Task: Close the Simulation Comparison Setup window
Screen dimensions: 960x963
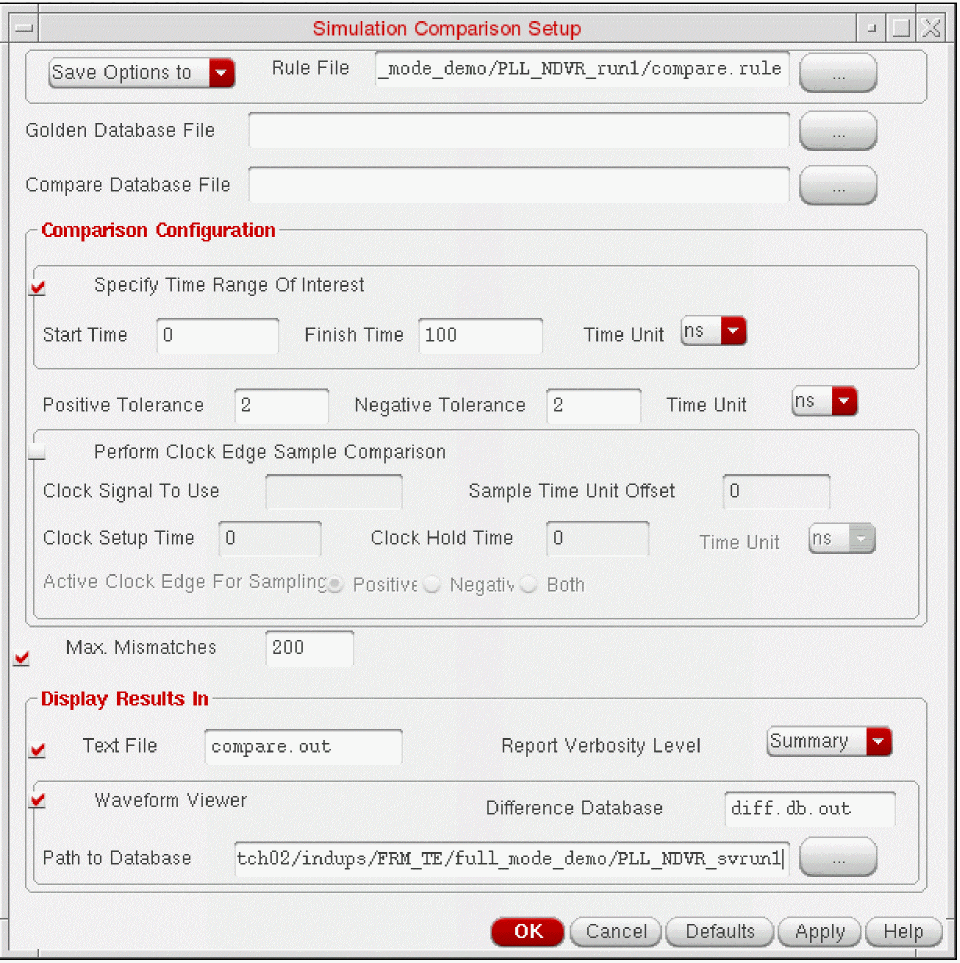Action: pos(931,28)
